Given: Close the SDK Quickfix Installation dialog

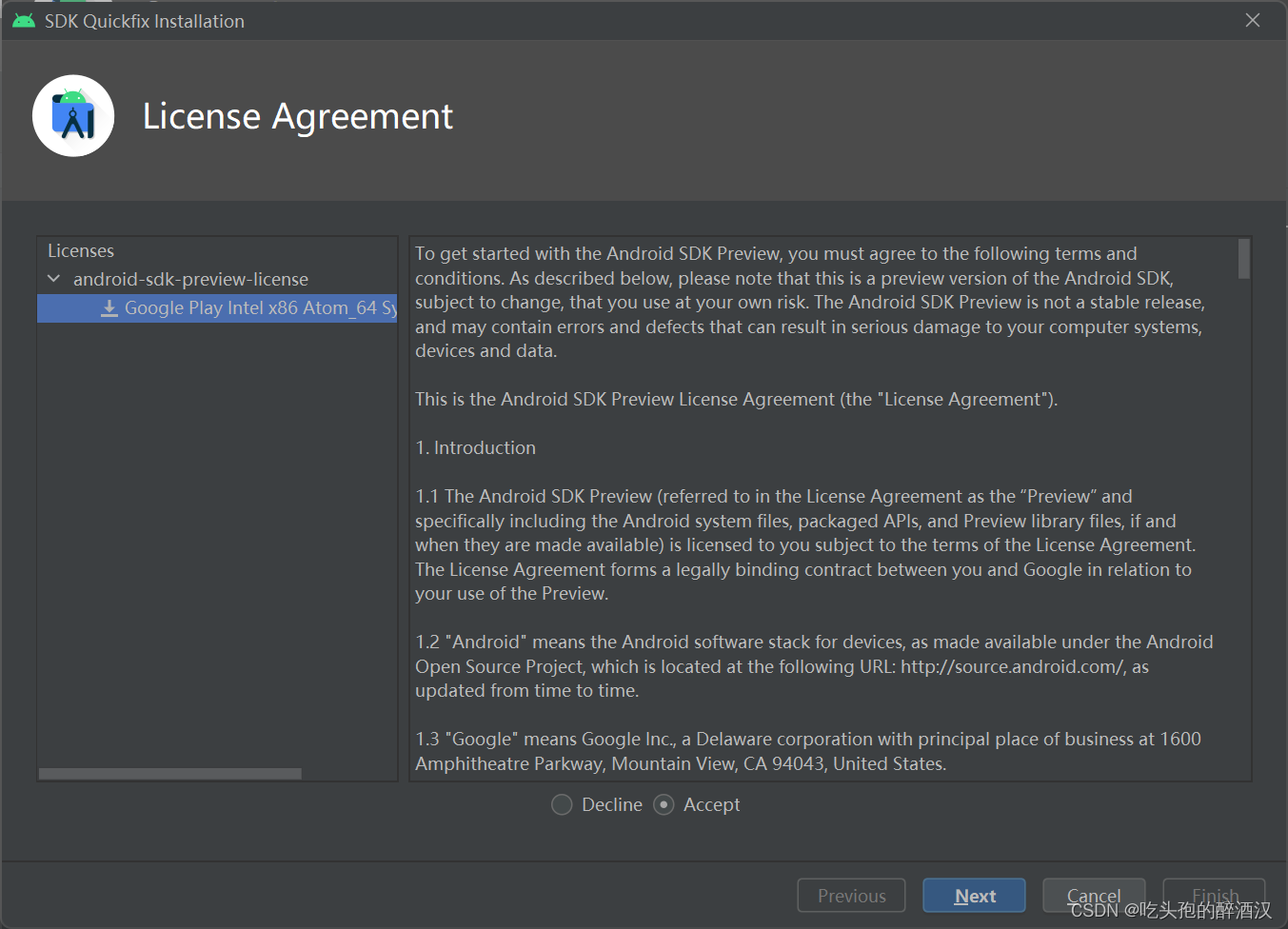Looking at the screenshot, I should 1253,20.
